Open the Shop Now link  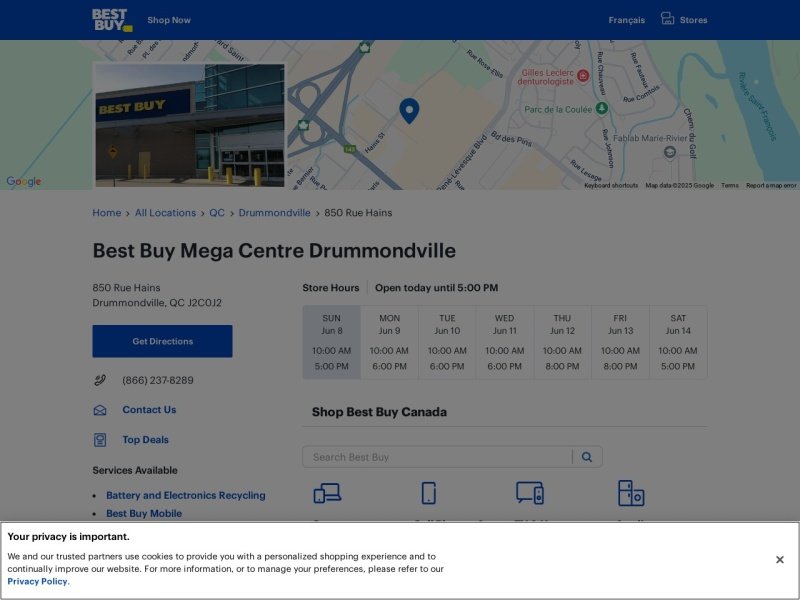[x=169, y=20]
